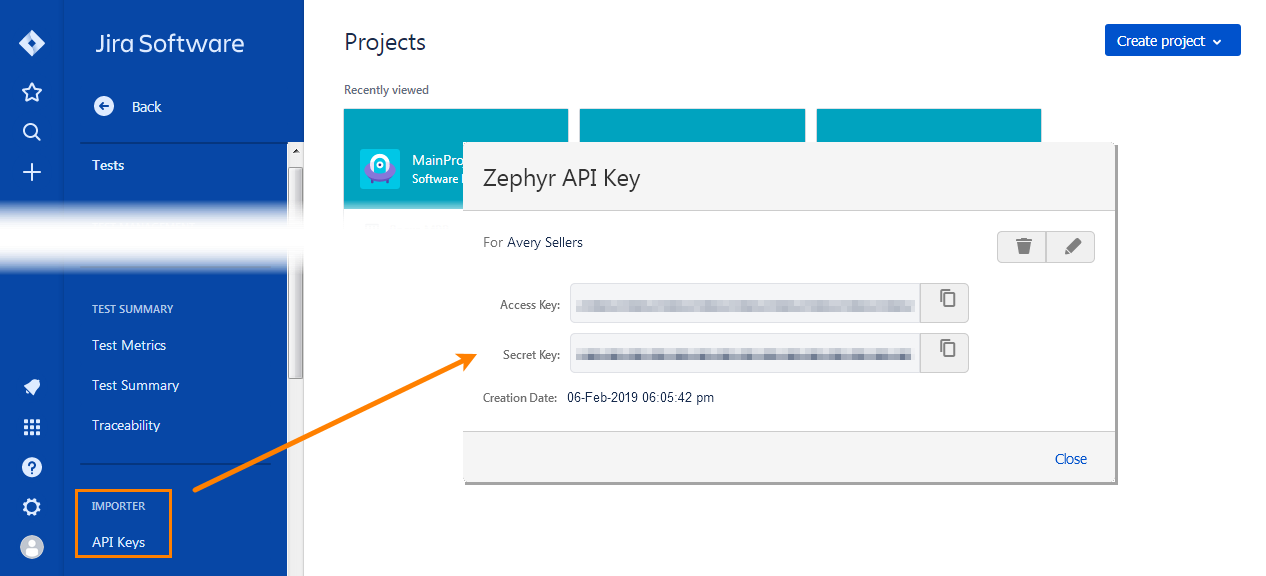Open starred items with the star icon
Screen dimensions: 1266x576
[x=31, y=91]
